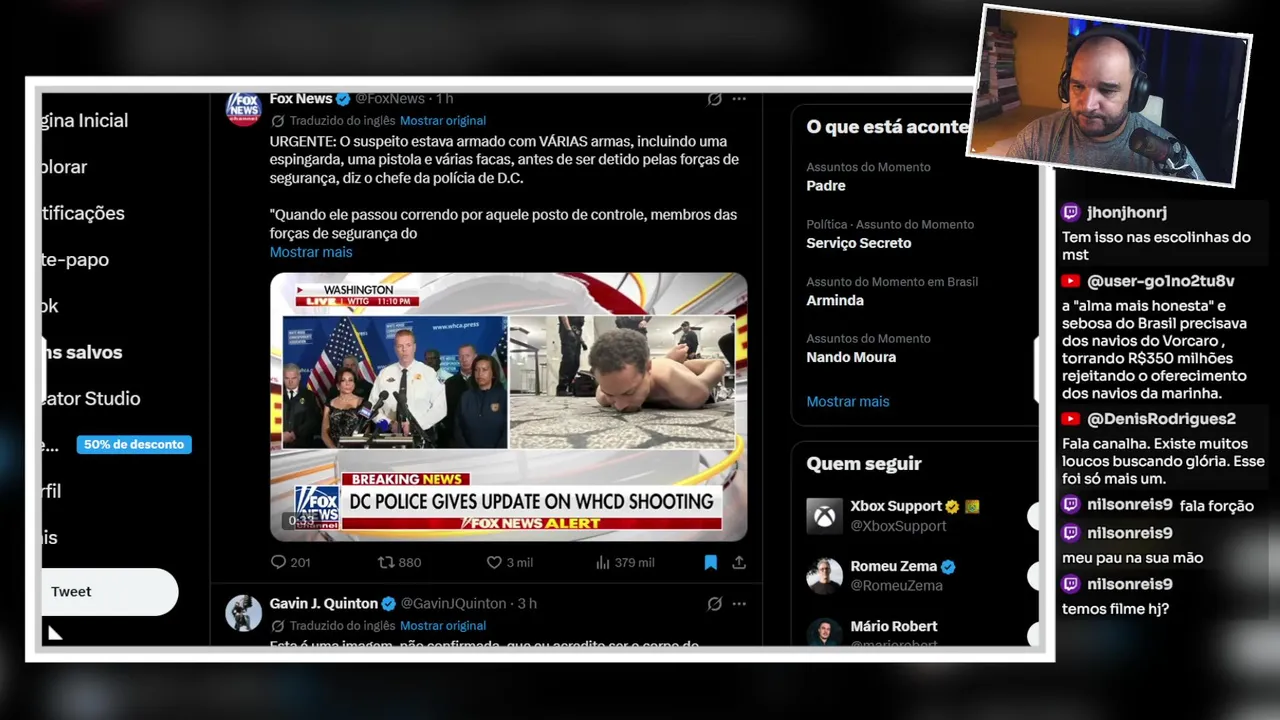Open Gavin J. Quinton display name
The height and width of the screenshot is (720, 1280).
pyautogui.click(x=324, y=603)
